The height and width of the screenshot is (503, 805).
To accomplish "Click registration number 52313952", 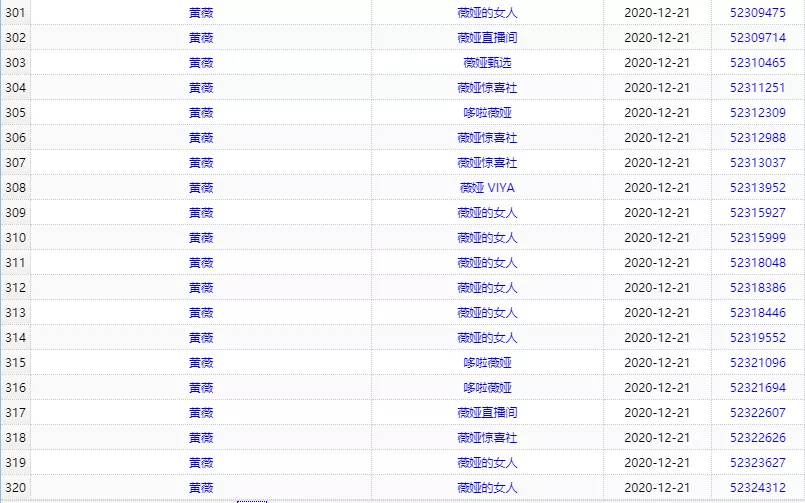I will pyautogui.click(x=758, y=188).
